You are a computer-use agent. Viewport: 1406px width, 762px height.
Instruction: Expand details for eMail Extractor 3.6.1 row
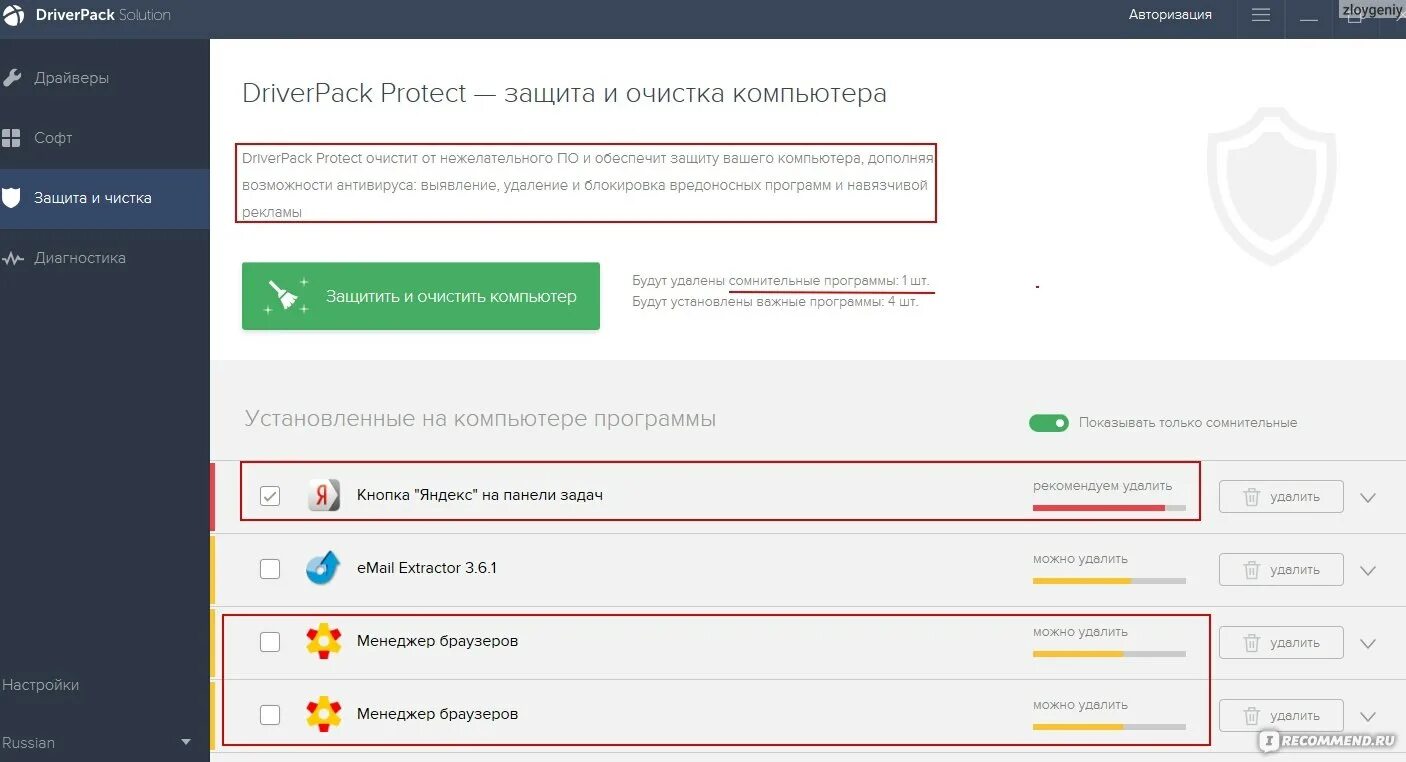(1368, 570)
